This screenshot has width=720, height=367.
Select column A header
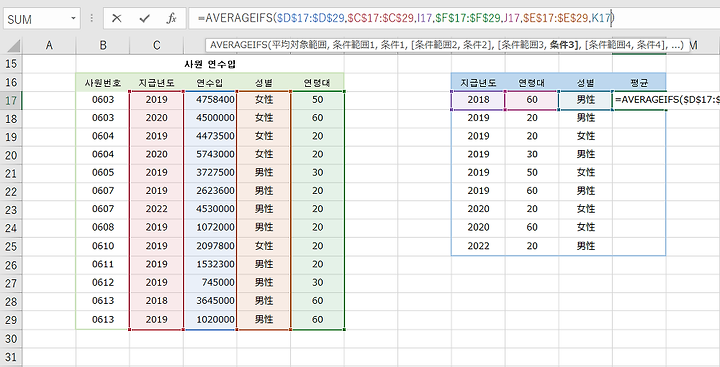(x=49, y=45)
